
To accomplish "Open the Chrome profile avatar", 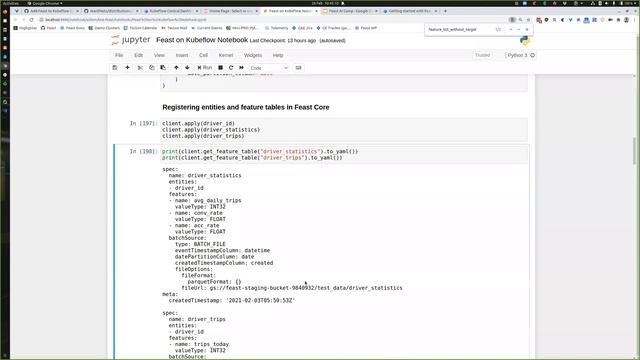I will click(627, 20).
